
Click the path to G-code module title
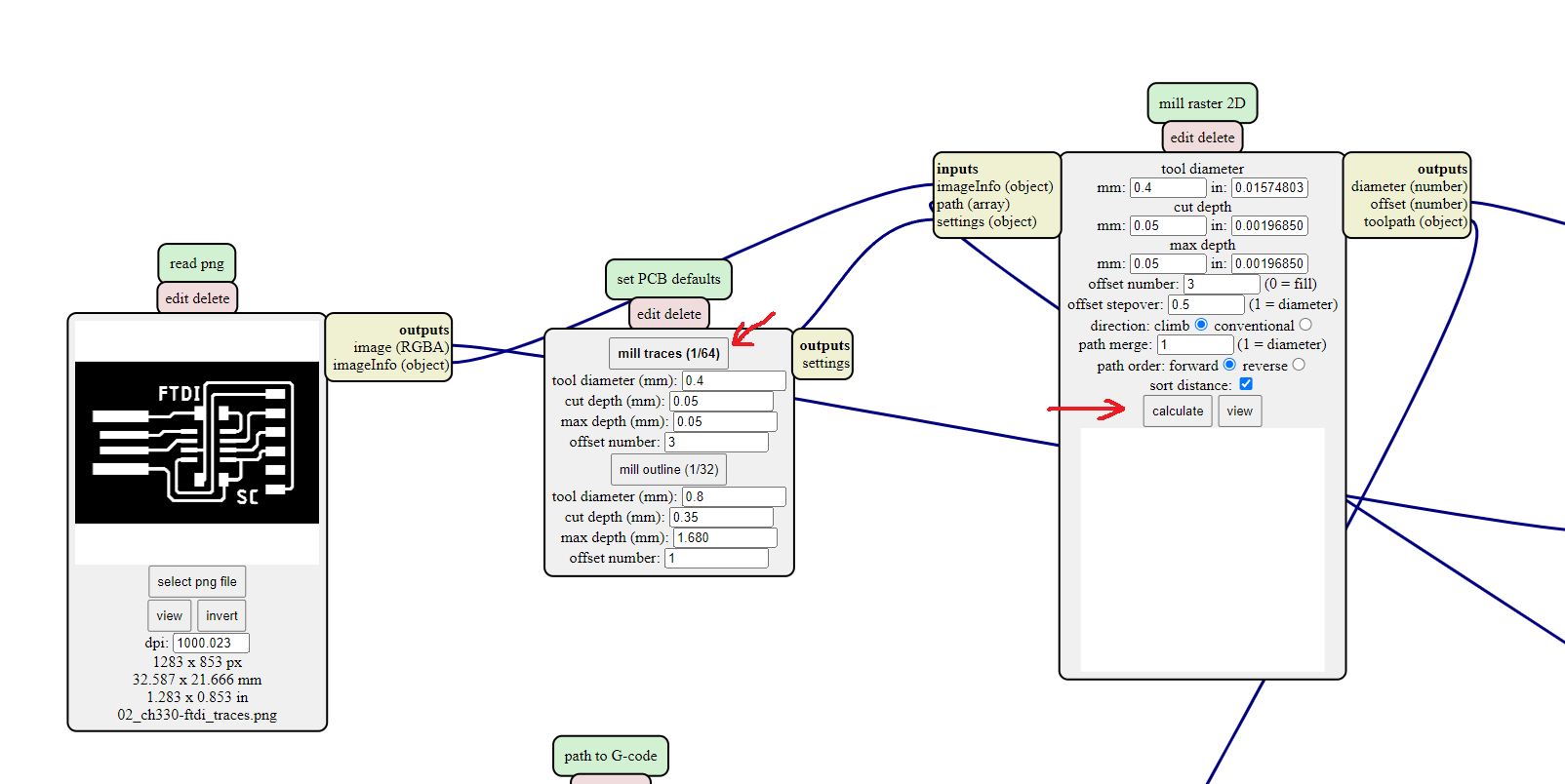(611, 756)
